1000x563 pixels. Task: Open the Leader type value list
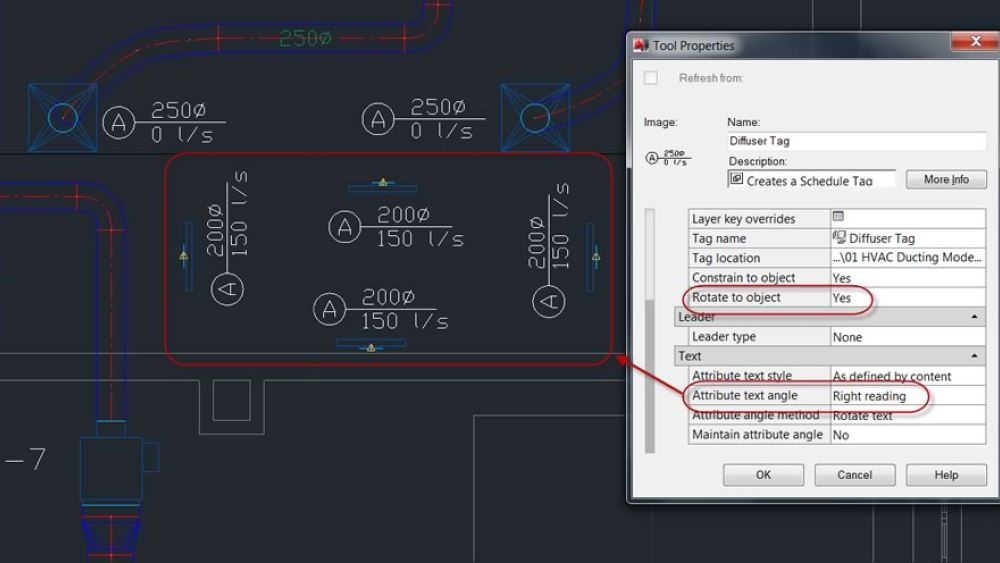(x=907, y=337)
